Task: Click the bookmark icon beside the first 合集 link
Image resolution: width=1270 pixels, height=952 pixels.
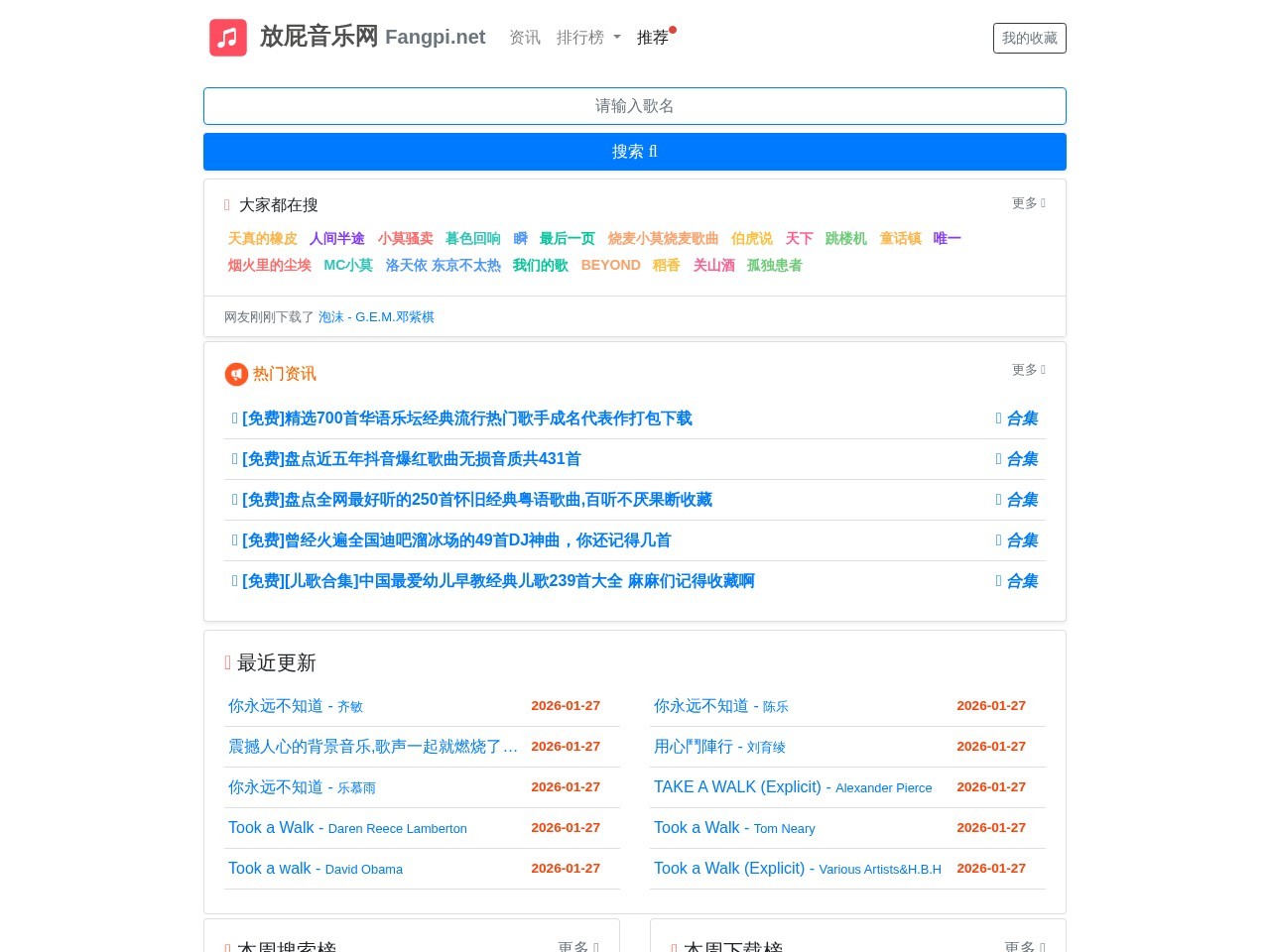Action: click(x=998, y=418)
